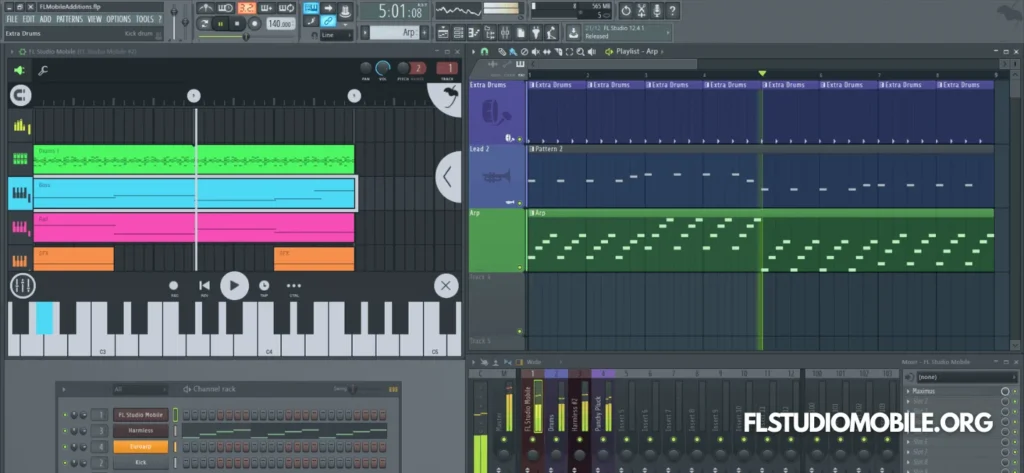1024x473 pixels.
Task: Pause playback with the main transport pause button
Action: click(221, 24)
